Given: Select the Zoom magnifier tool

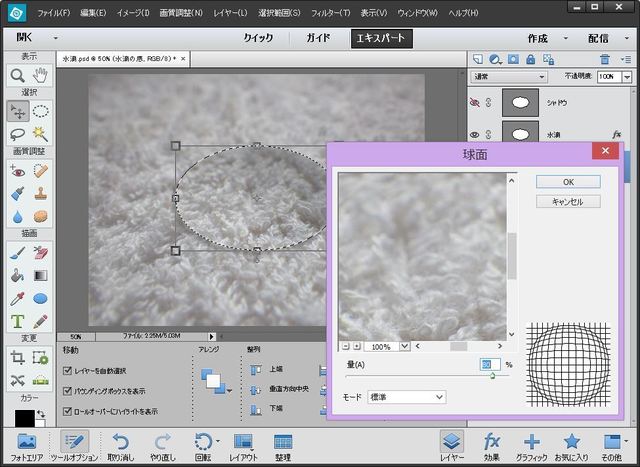Looking at the screenshot, I should [17, 75].
